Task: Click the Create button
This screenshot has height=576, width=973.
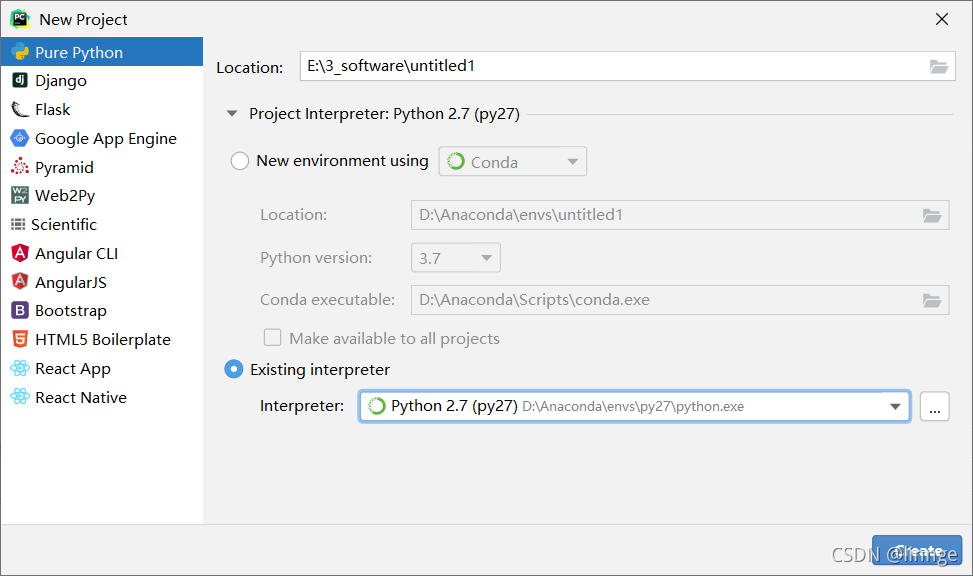Action: [917, 550]
